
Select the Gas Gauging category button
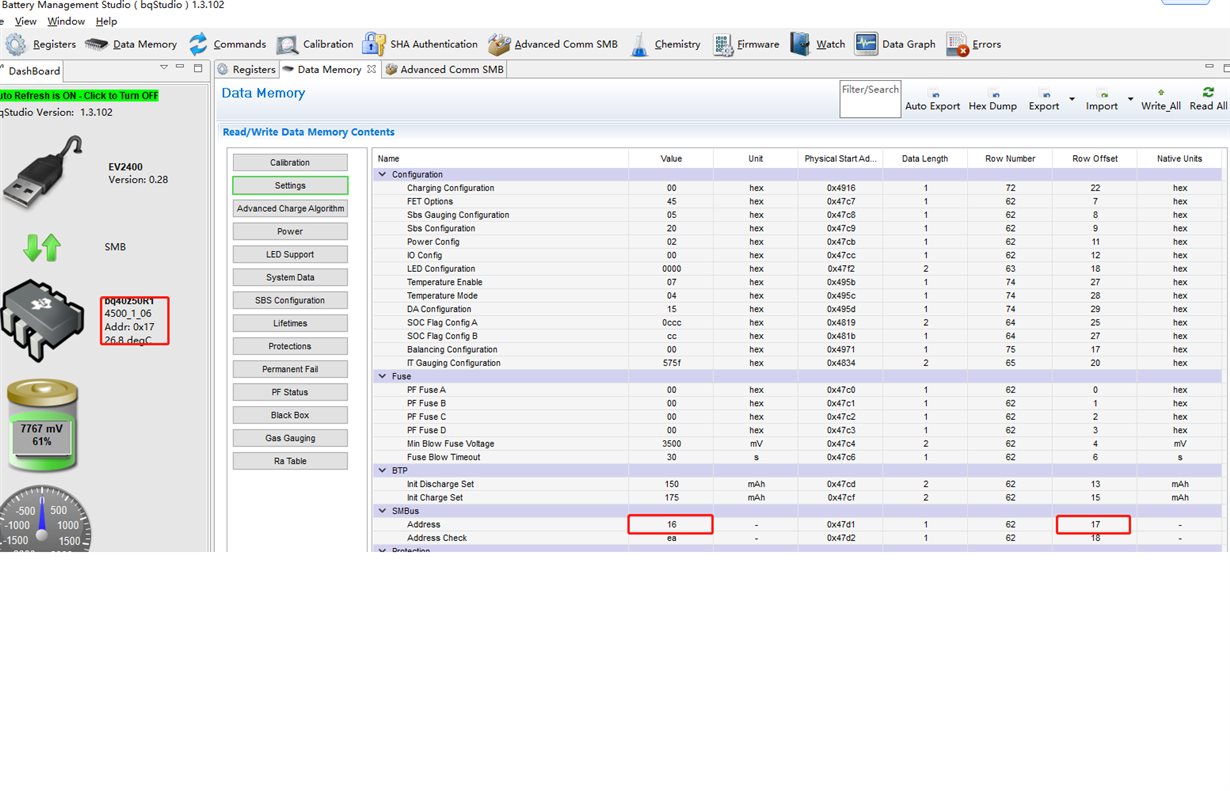tap(290, 438)
